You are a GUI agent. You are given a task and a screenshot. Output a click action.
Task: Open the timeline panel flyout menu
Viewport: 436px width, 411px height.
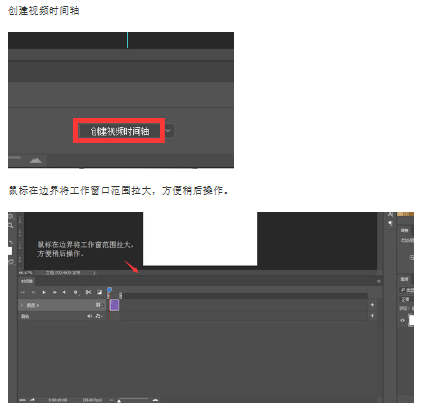[x=379, y=281]
